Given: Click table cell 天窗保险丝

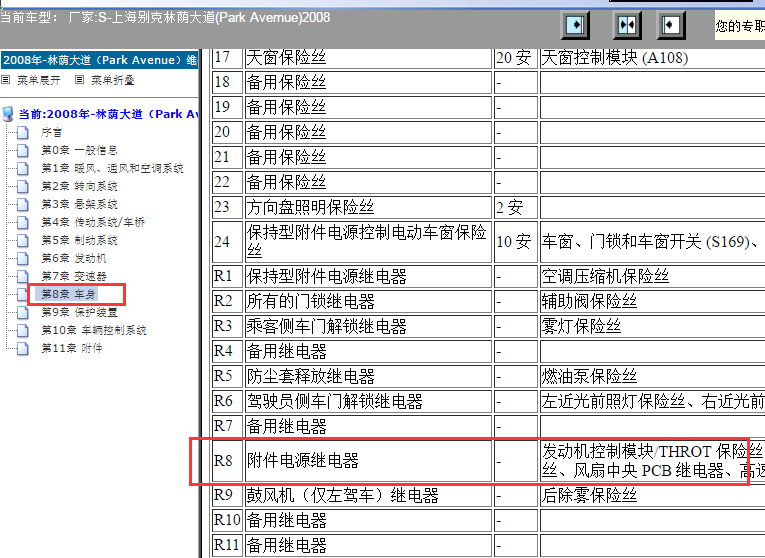Looking at the screenshot, I should click(368, 58).
